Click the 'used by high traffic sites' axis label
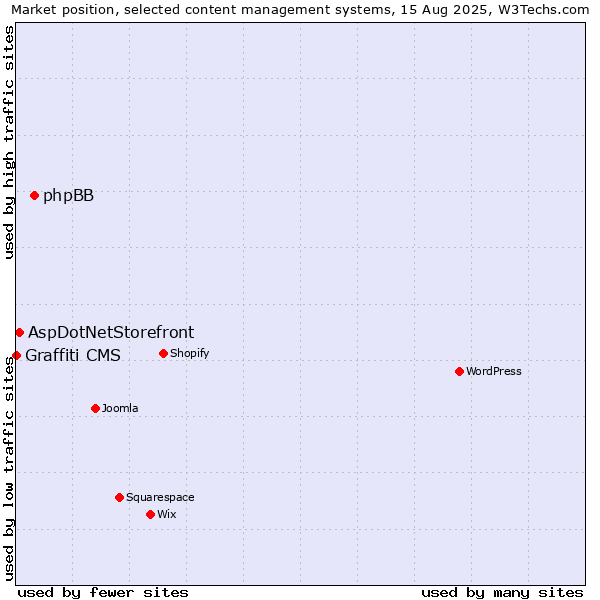The image size is (600, 600). point(8,142)
